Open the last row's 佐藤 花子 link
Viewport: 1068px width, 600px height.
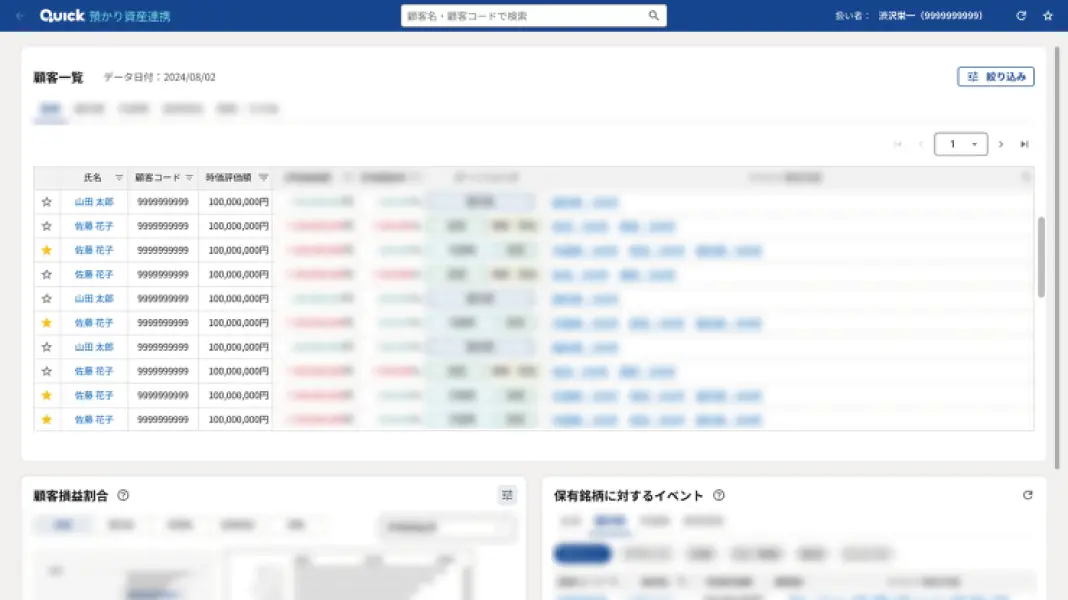(x=94, y=420)
